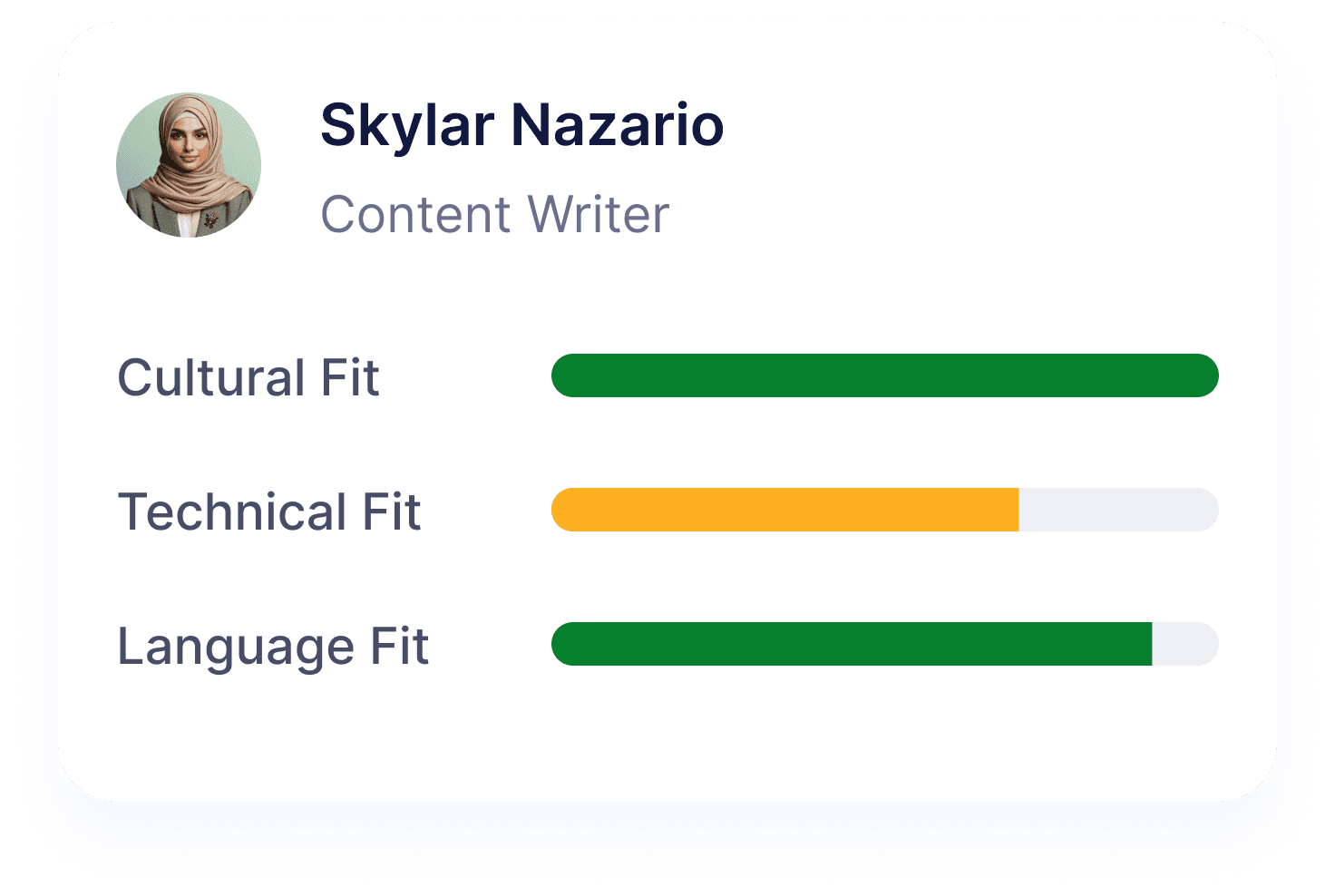Click the Content Writer job title
The height and width of the screenshot is (896, 1335).
tap(495, 215)
